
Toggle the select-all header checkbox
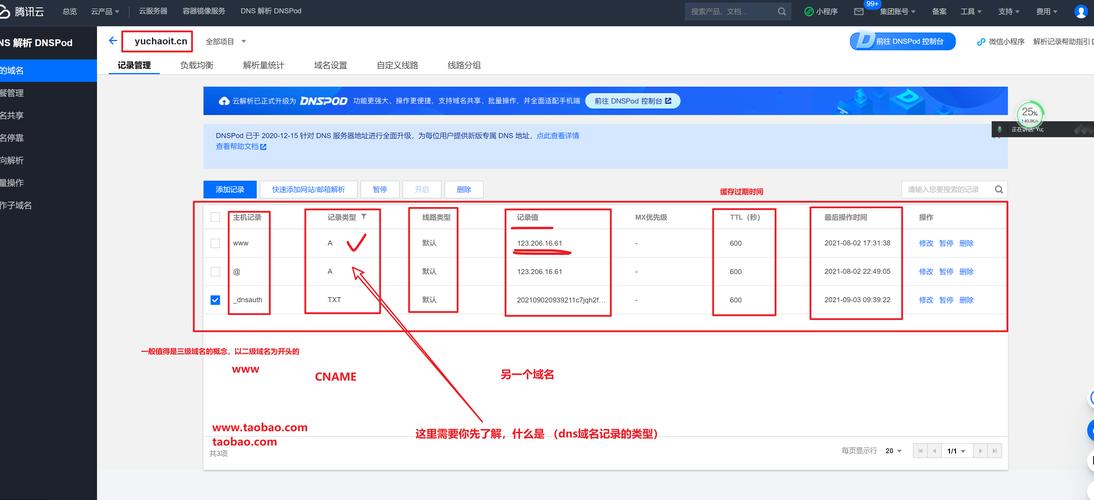click(x=215, y=217)
